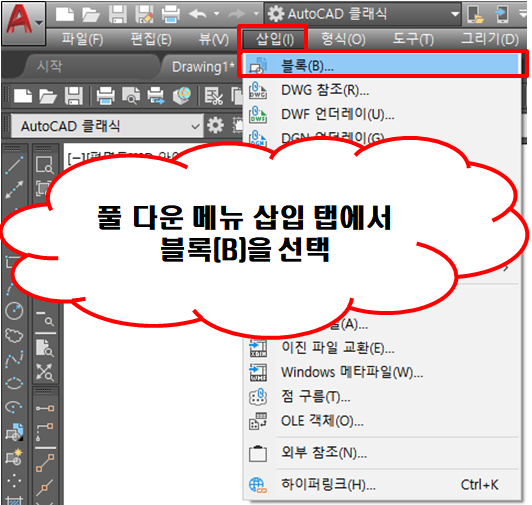Viewport: 532px width, 505px height.
Task: Open the 뷰(V) menu
Action: pyautogui.click(x=214, y=39)
